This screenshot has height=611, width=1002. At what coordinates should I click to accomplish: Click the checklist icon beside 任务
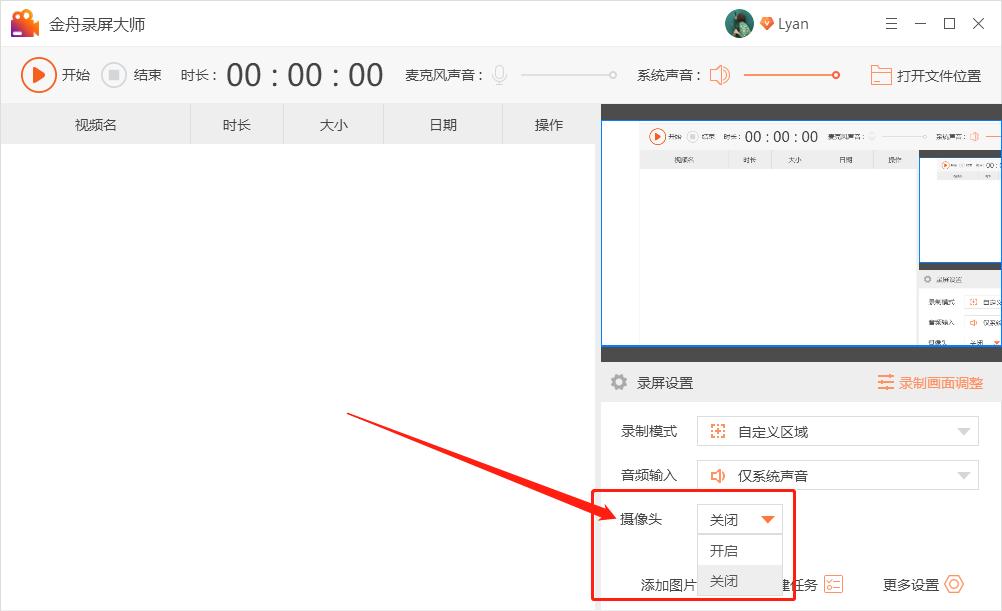coord(834,584)
